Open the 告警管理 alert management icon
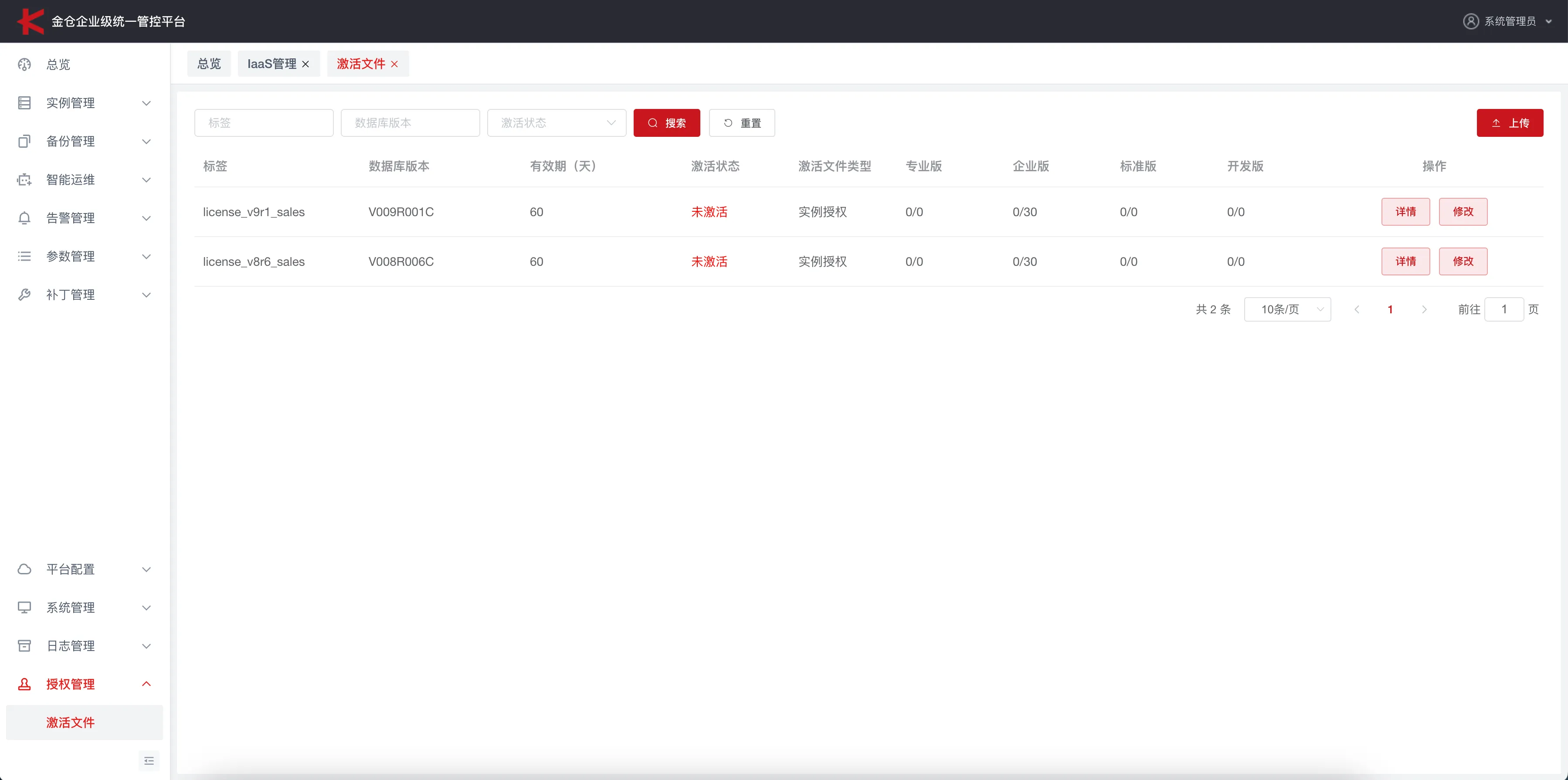This screenshot has height=780, width=1568. click(x=24, y=217)
